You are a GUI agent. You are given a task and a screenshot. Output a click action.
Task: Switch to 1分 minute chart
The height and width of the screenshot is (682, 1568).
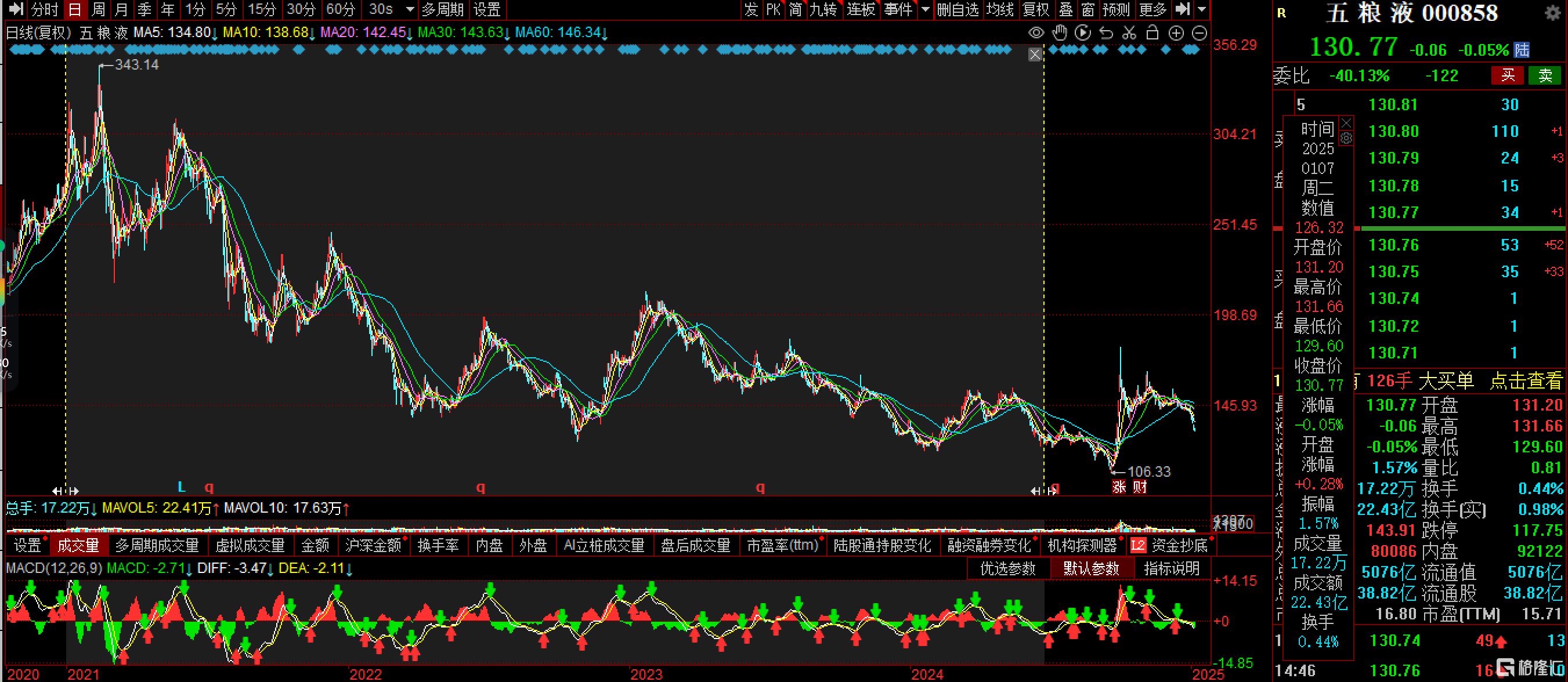[196, 9]
